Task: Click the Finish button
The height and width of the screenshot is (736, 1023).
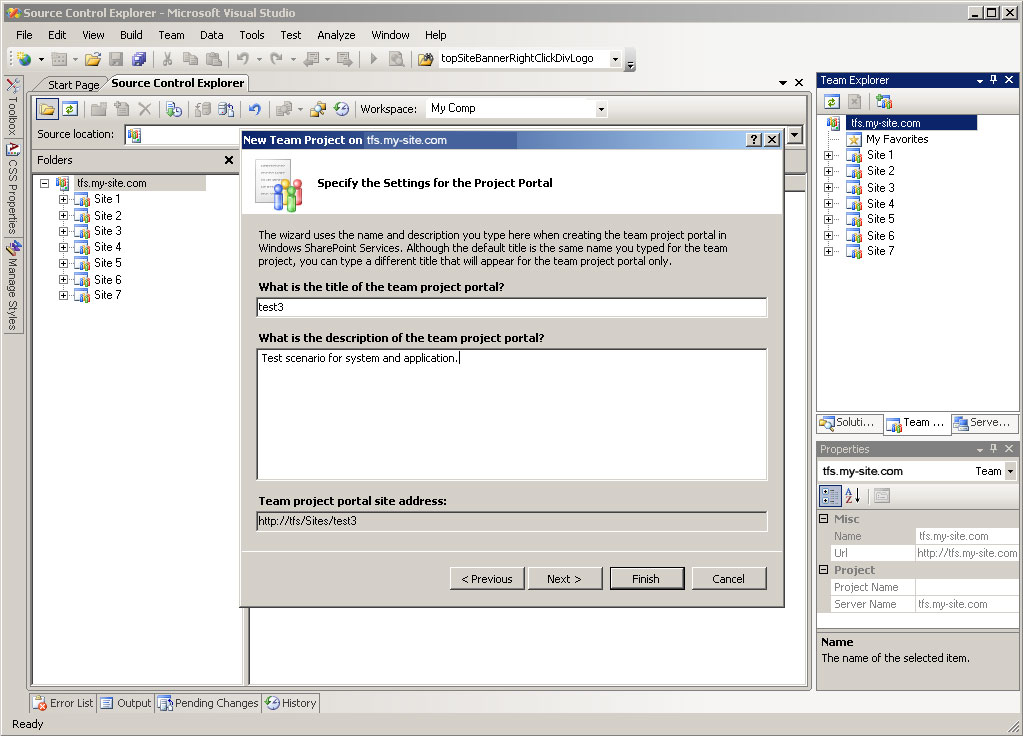Action: 647,579
